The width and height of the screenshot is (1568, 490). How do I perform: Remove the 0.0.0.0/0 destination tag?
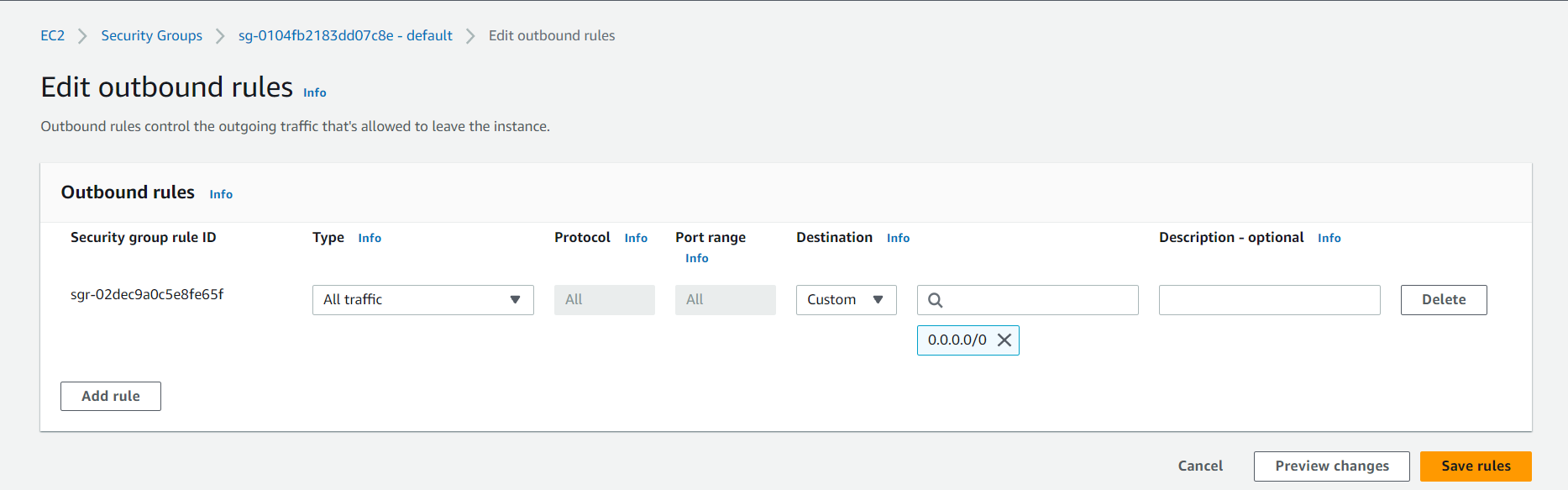coord(1004,340)
